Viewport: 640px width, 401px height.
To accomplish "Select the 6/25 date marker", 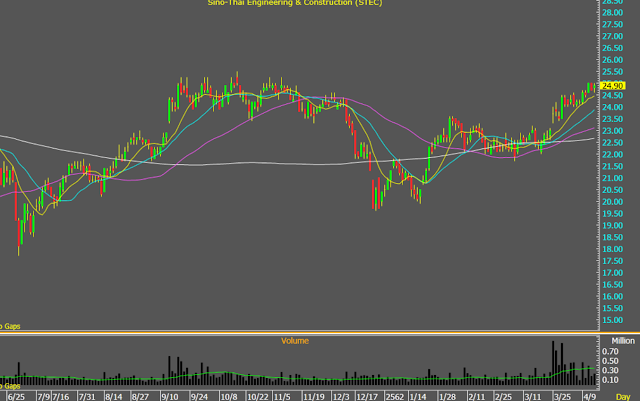I will click(16, 397).
